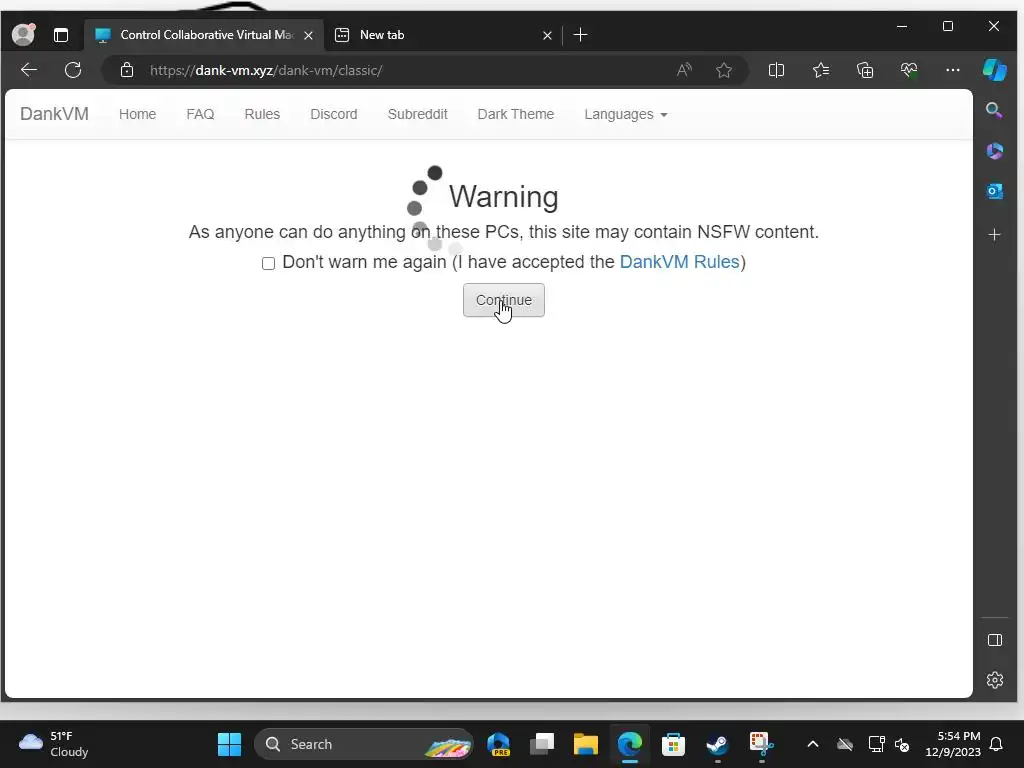1024x768 pixels.
Task: Open the Favorites list icon
Action: tap(821, 70)
